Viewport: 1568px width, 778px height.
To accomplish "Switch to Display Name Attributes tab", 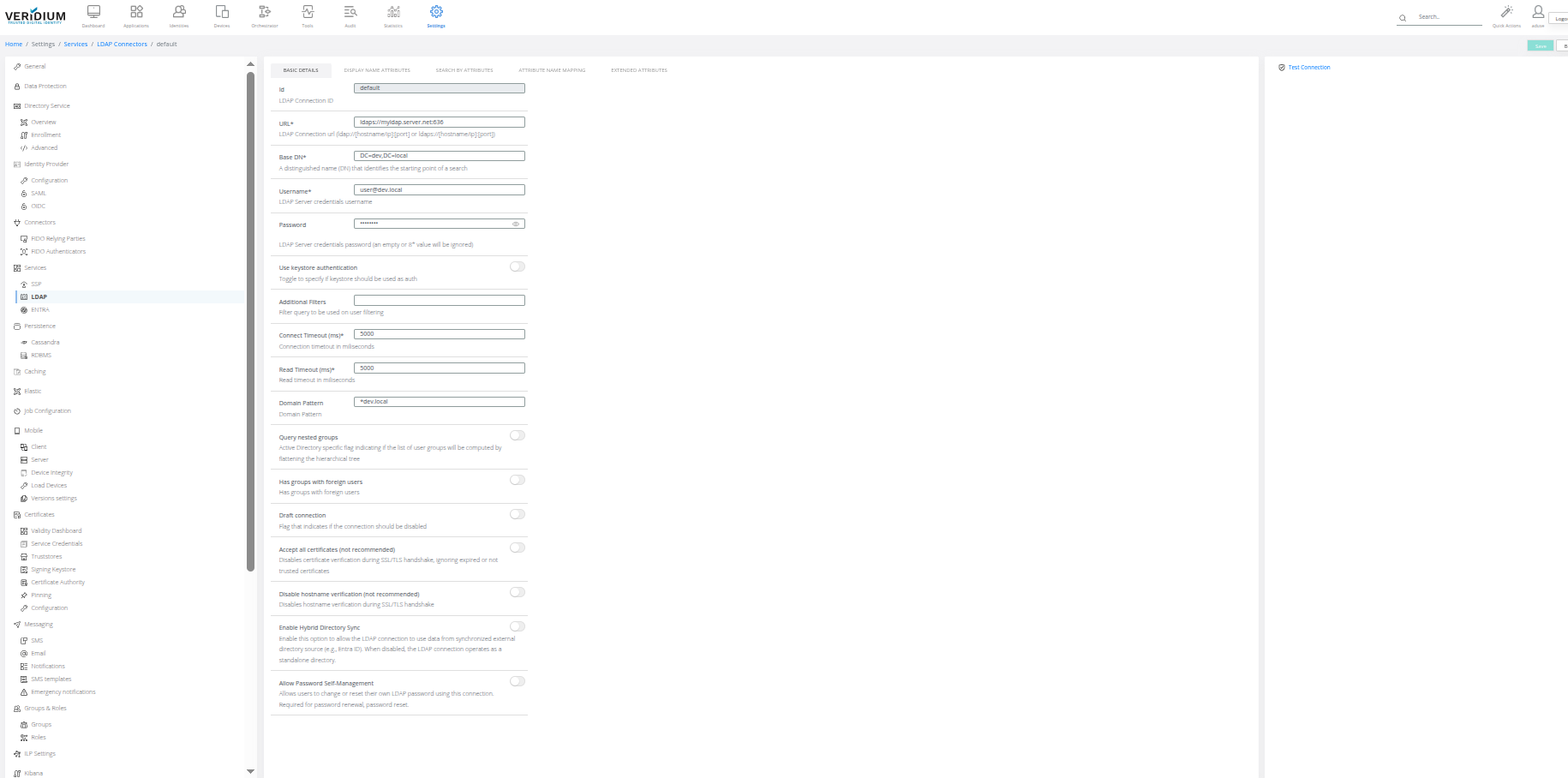I will (x=377, y=70).
